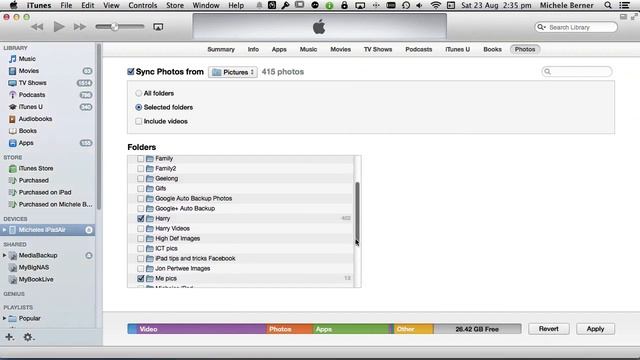Viewport: 640px width, 360px height.
Task: Click the Fast forward button
Action: click(80, 27)
